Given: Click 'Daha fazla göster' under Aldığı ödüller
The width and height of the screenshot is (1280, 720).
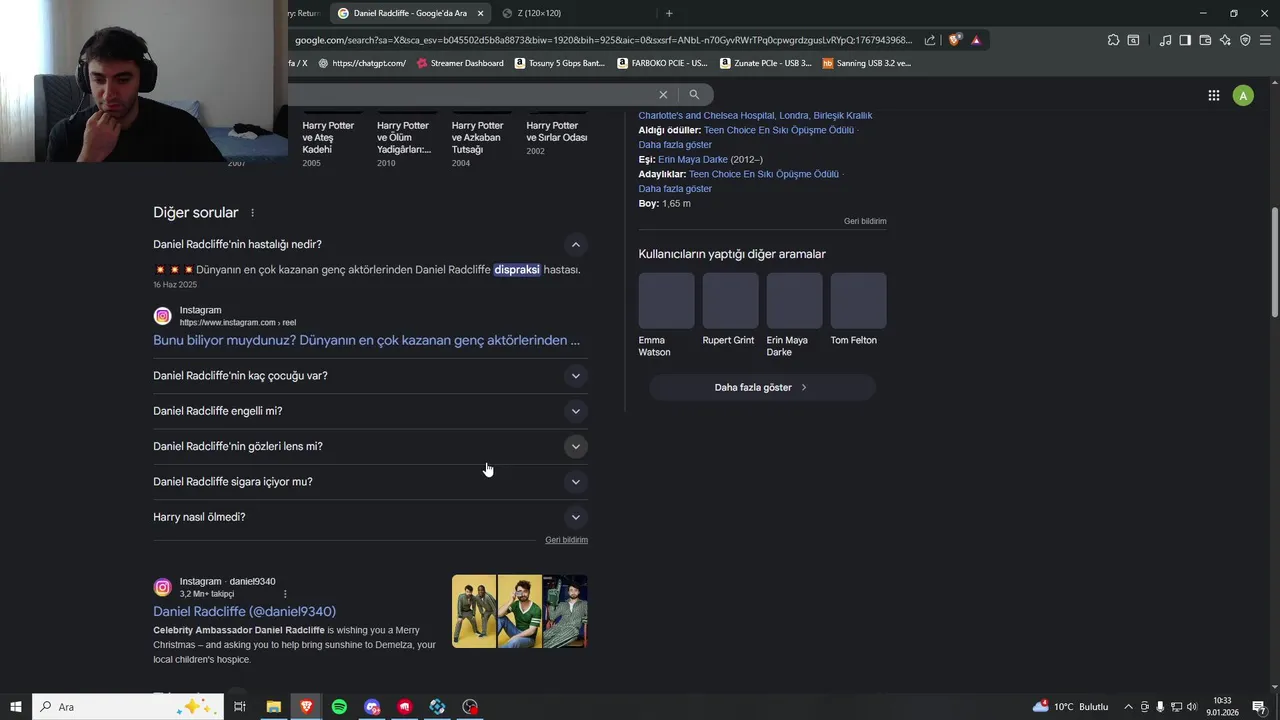Looking at the screenshot, I should pos(675,145).
